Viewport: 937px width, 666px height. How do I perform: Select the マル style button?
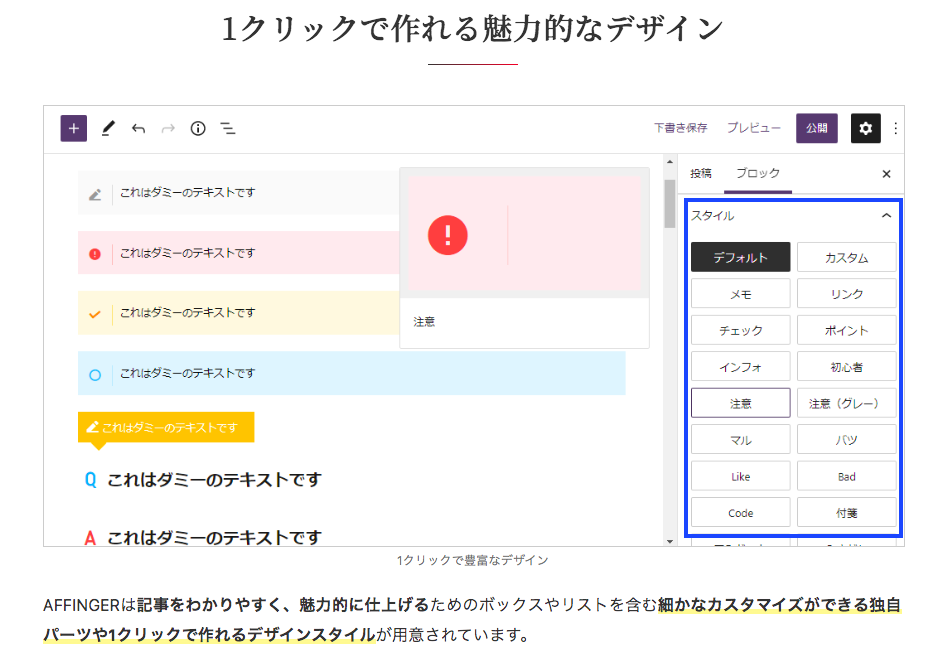tap(740, 440)
